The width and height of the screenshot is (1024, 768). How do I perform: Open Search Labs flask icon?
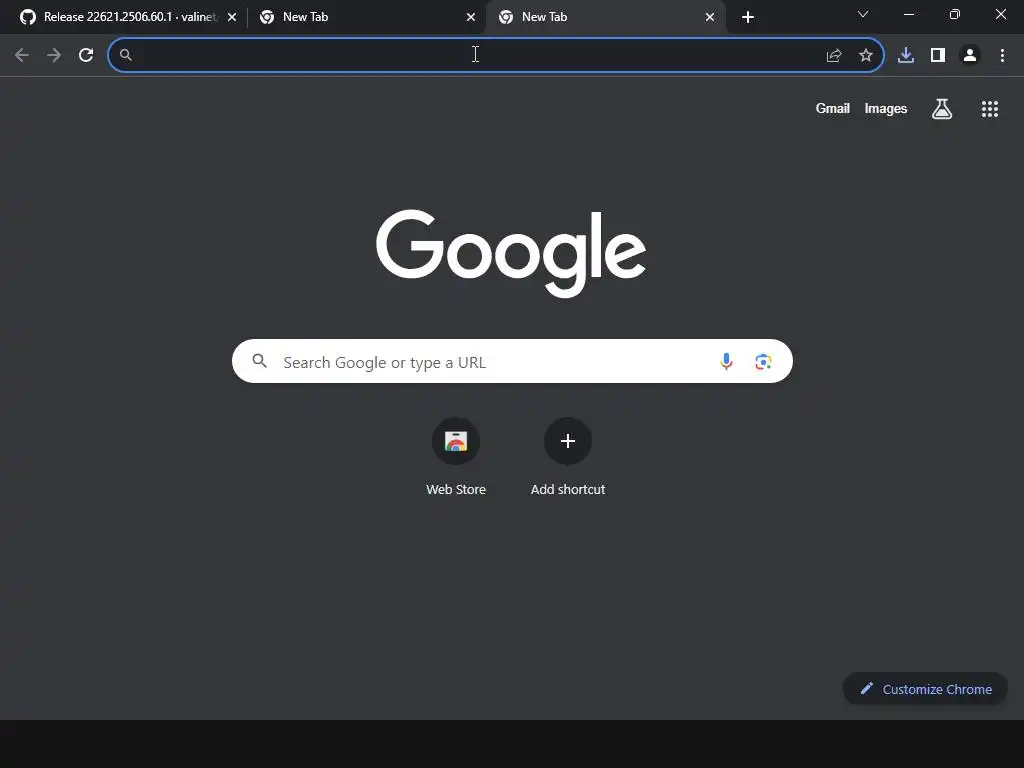point(942,109)
